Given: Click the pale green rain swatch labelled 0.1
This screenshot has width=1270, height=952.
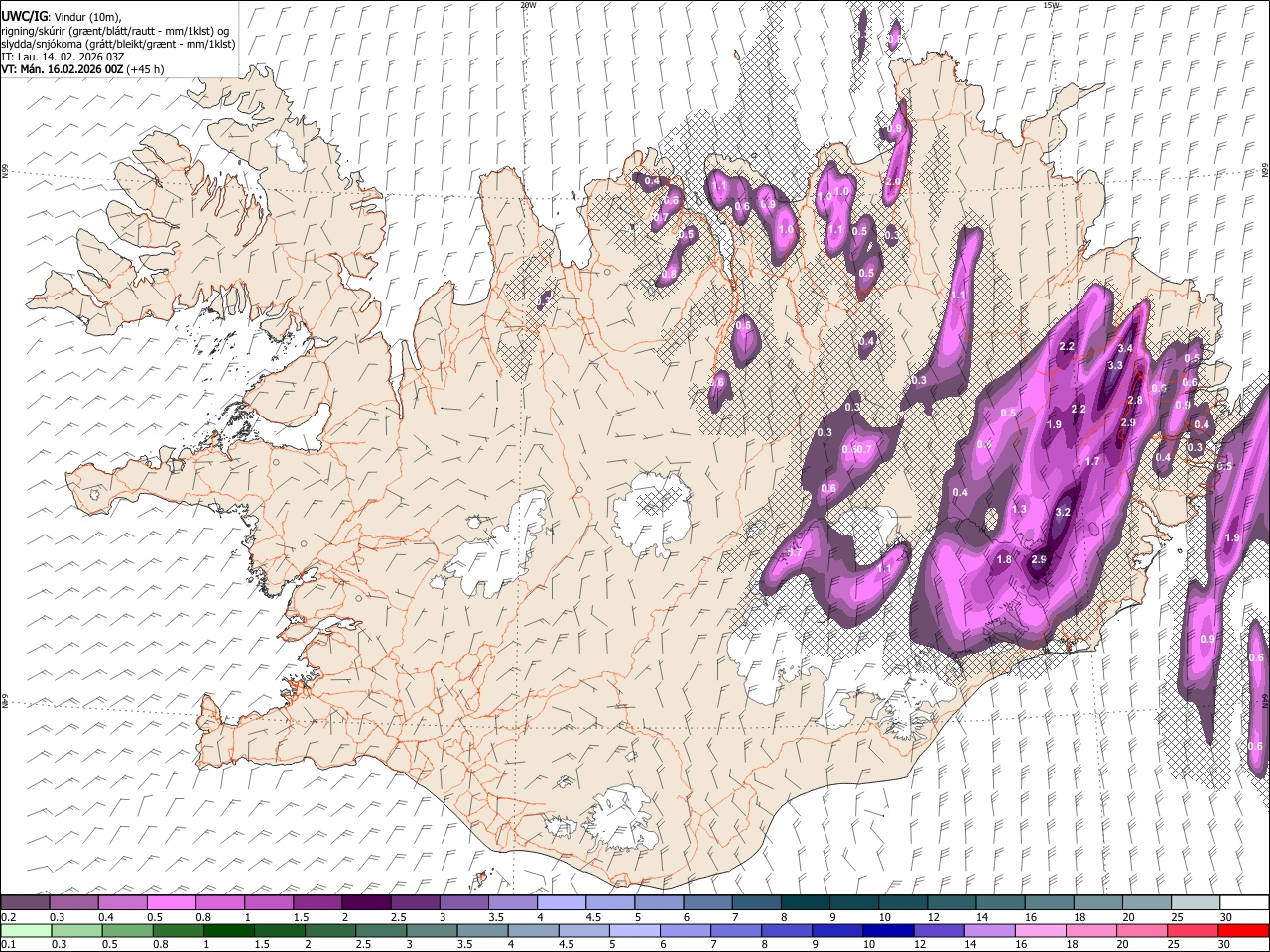Looking at the screenshot, I should click(25, 930).
